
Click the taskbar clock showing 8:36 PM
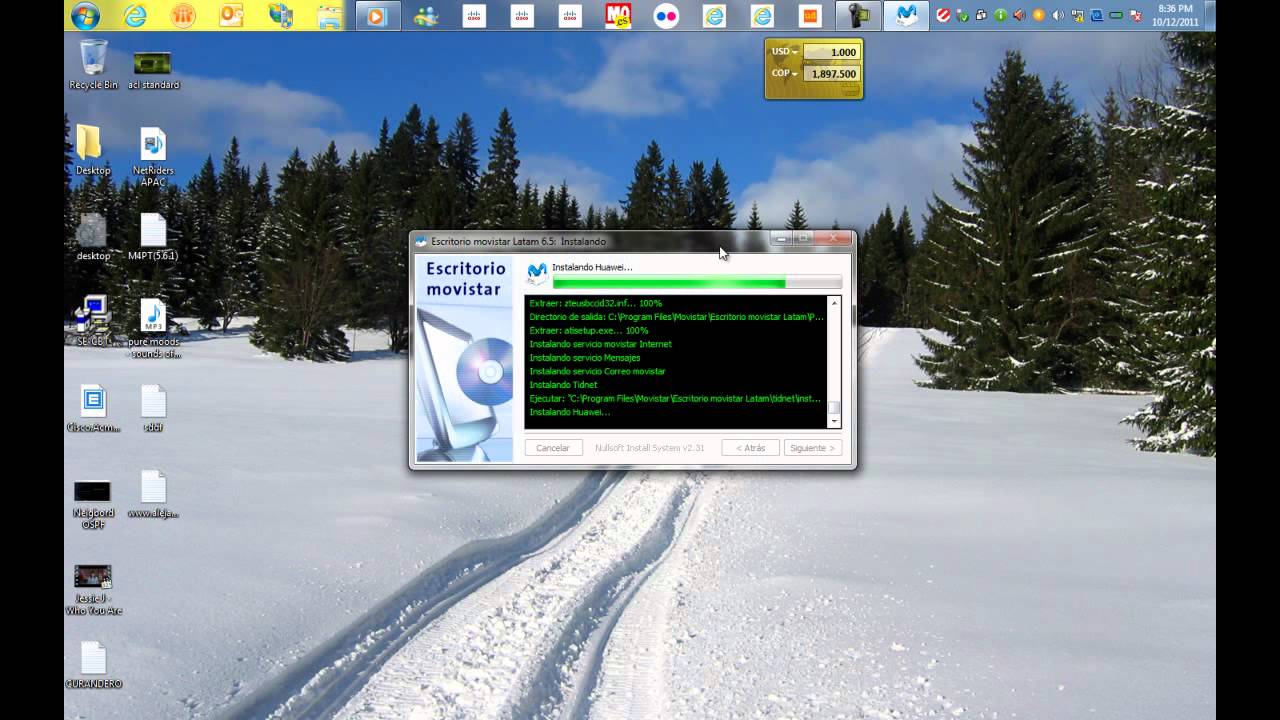pyautogui.click(x=1175, y=15)
